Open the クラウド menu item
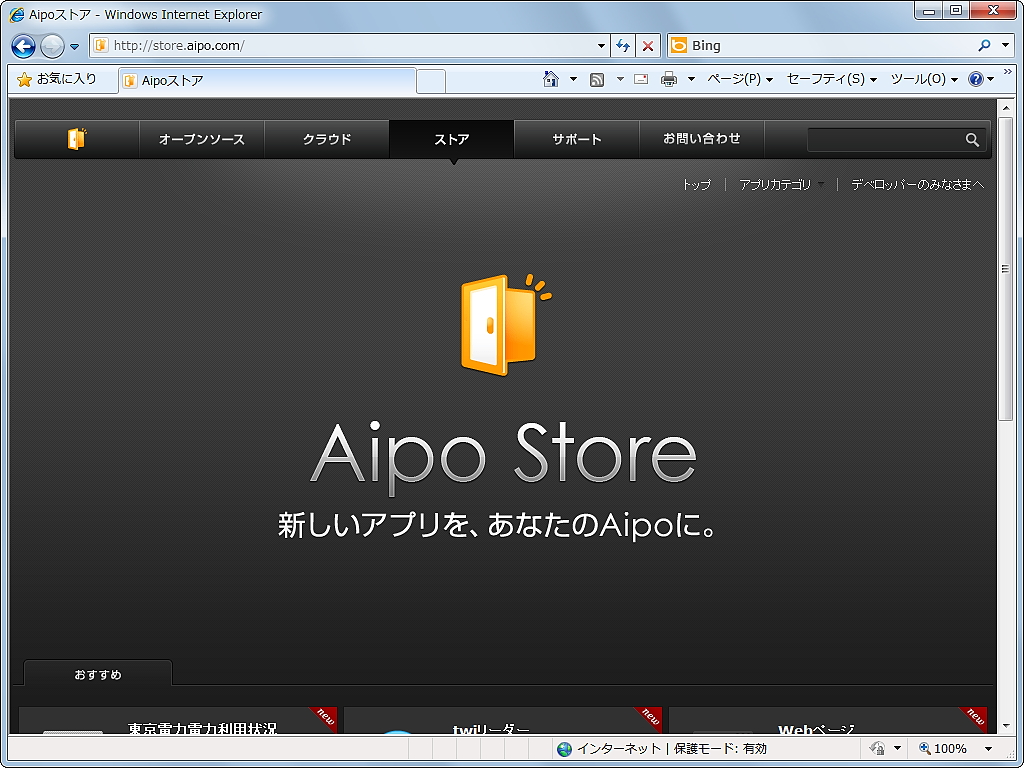The width and height of the screenshot is (1024, 768). pyautogui.click(x=326, y=139)
